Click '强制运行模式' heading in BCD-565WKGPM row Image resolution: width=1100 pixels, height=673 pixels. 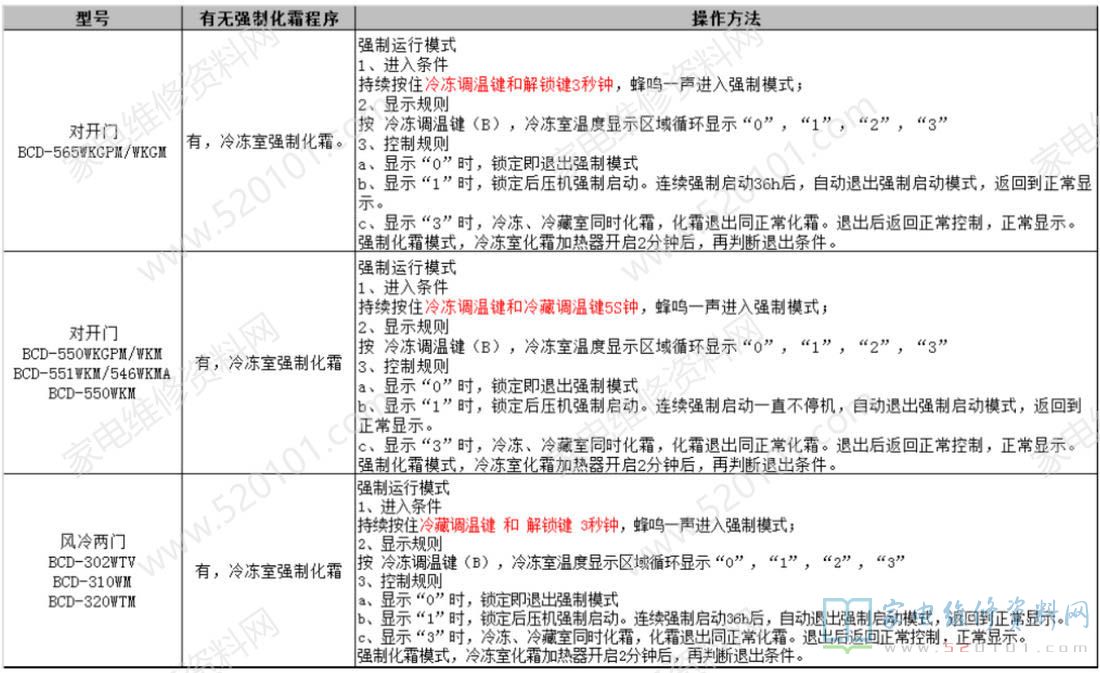click(407, 45)
